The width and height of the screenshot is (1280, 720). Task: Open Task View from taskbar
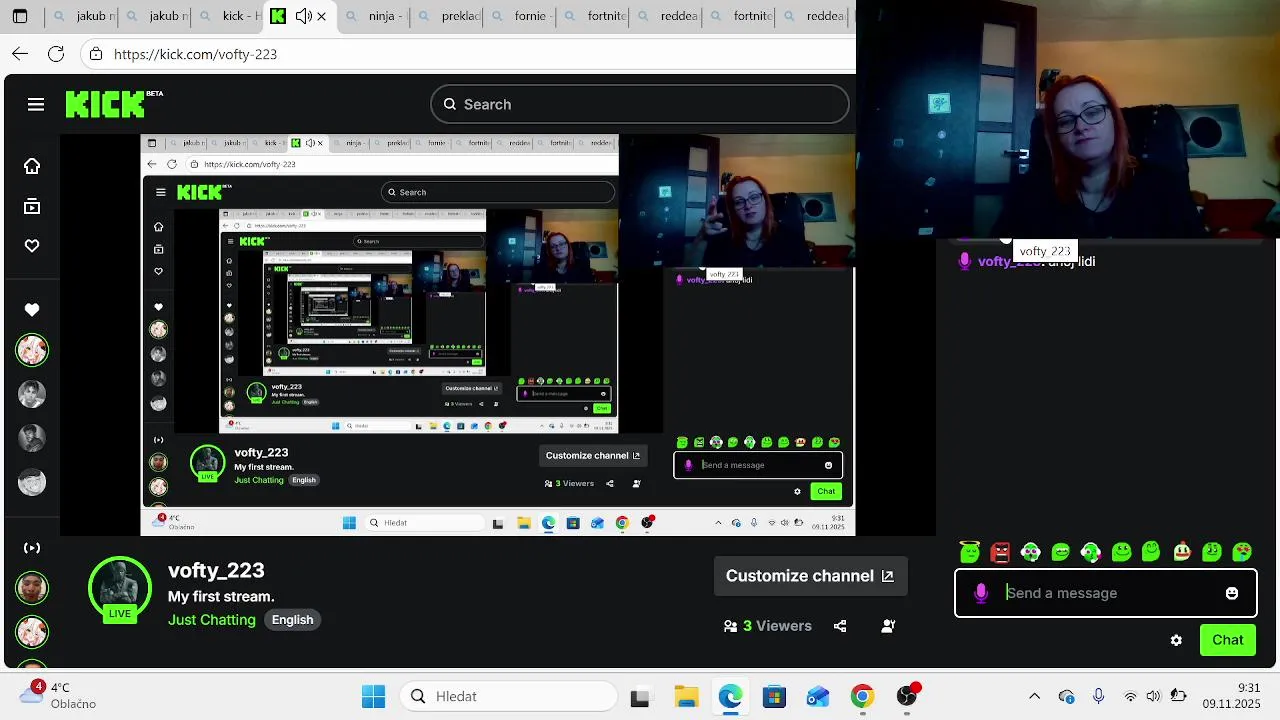640,697
